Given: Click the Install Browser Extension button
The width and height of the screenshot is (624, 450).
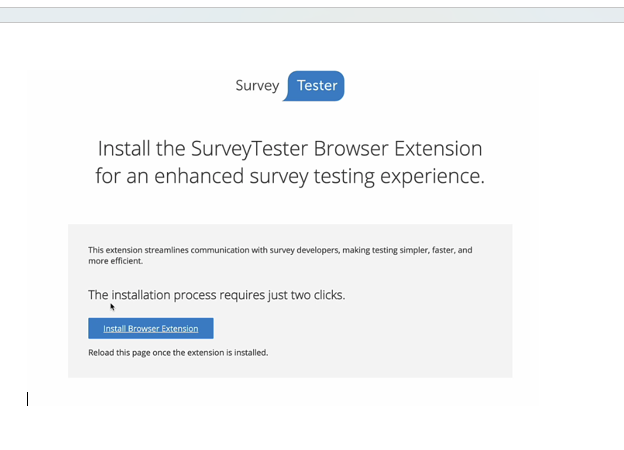Looking at the screenshot, I should tap(151, 328).
